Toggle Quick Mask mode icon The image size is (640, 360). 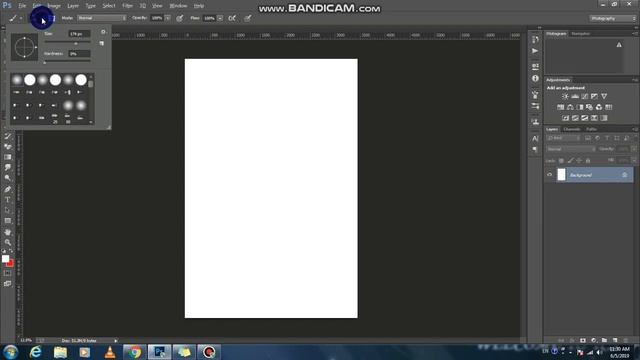(x=7, y=273)
